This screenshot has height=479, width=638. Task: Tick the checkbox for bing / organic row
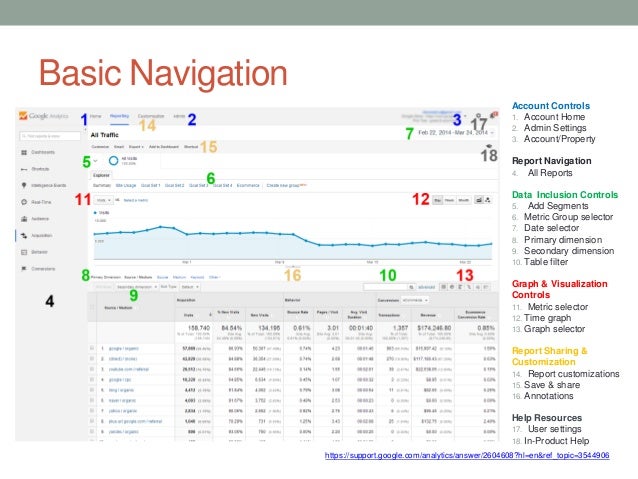pos(92,390)
